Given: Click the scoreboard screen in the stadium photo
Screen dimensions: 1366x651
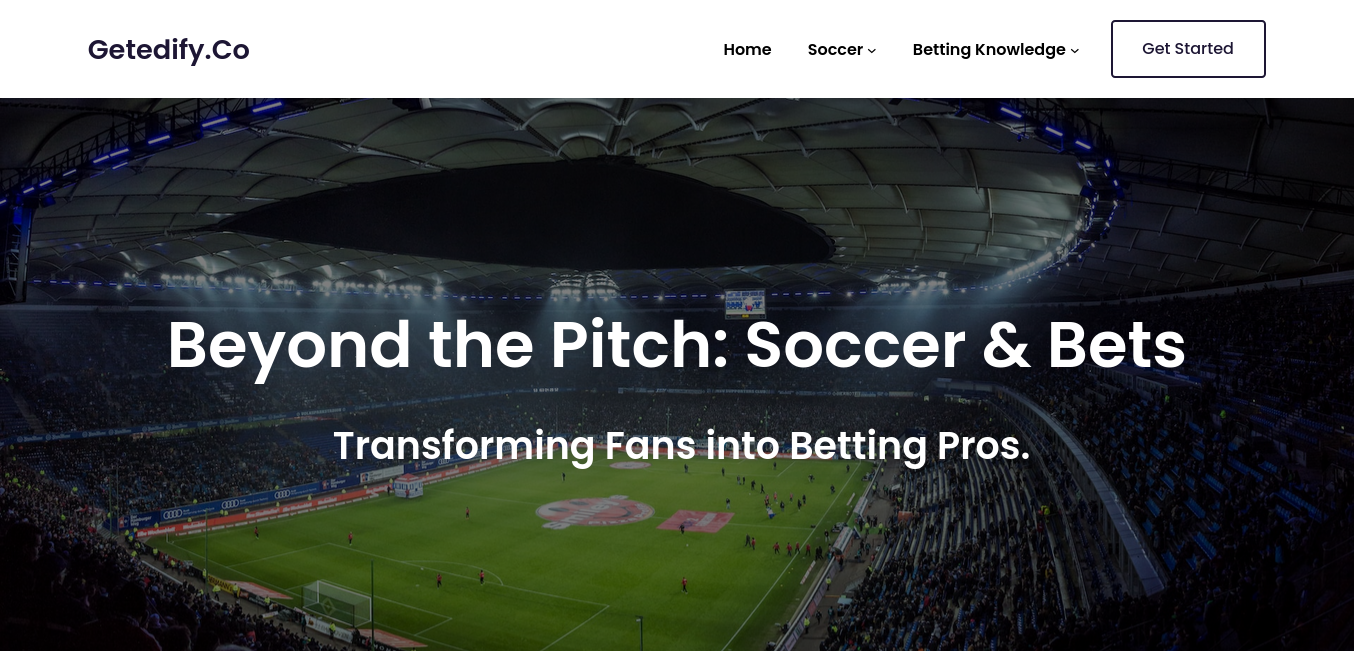Looking at the screenshot, I should coord(744,302).
